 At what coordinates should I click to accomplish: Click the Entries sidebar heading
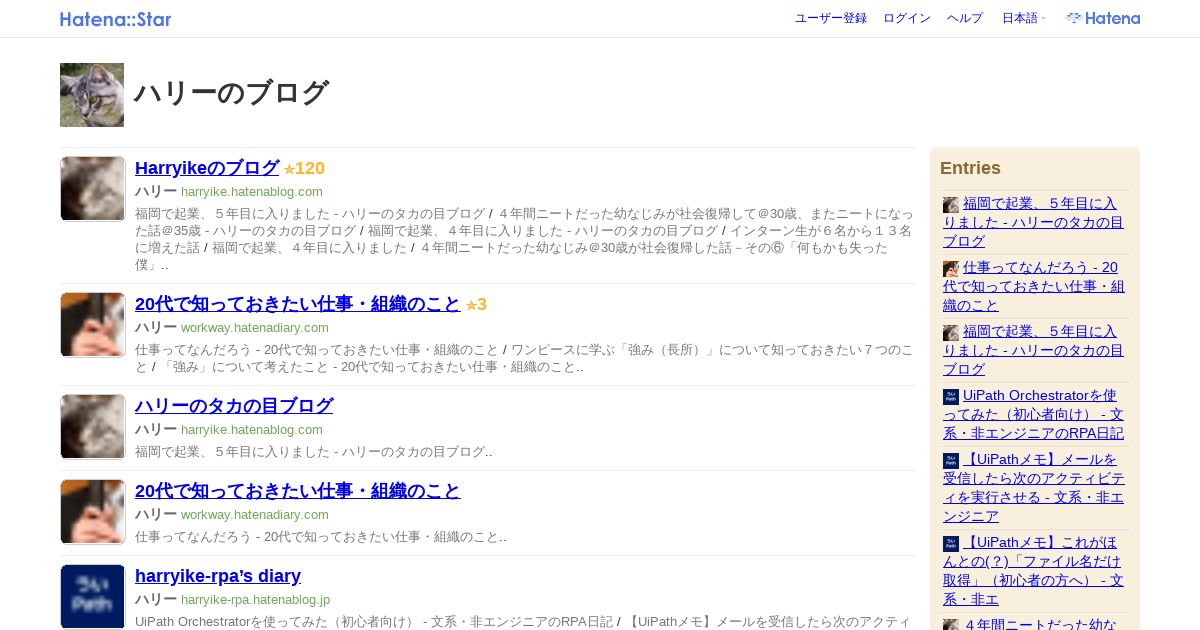970,168
